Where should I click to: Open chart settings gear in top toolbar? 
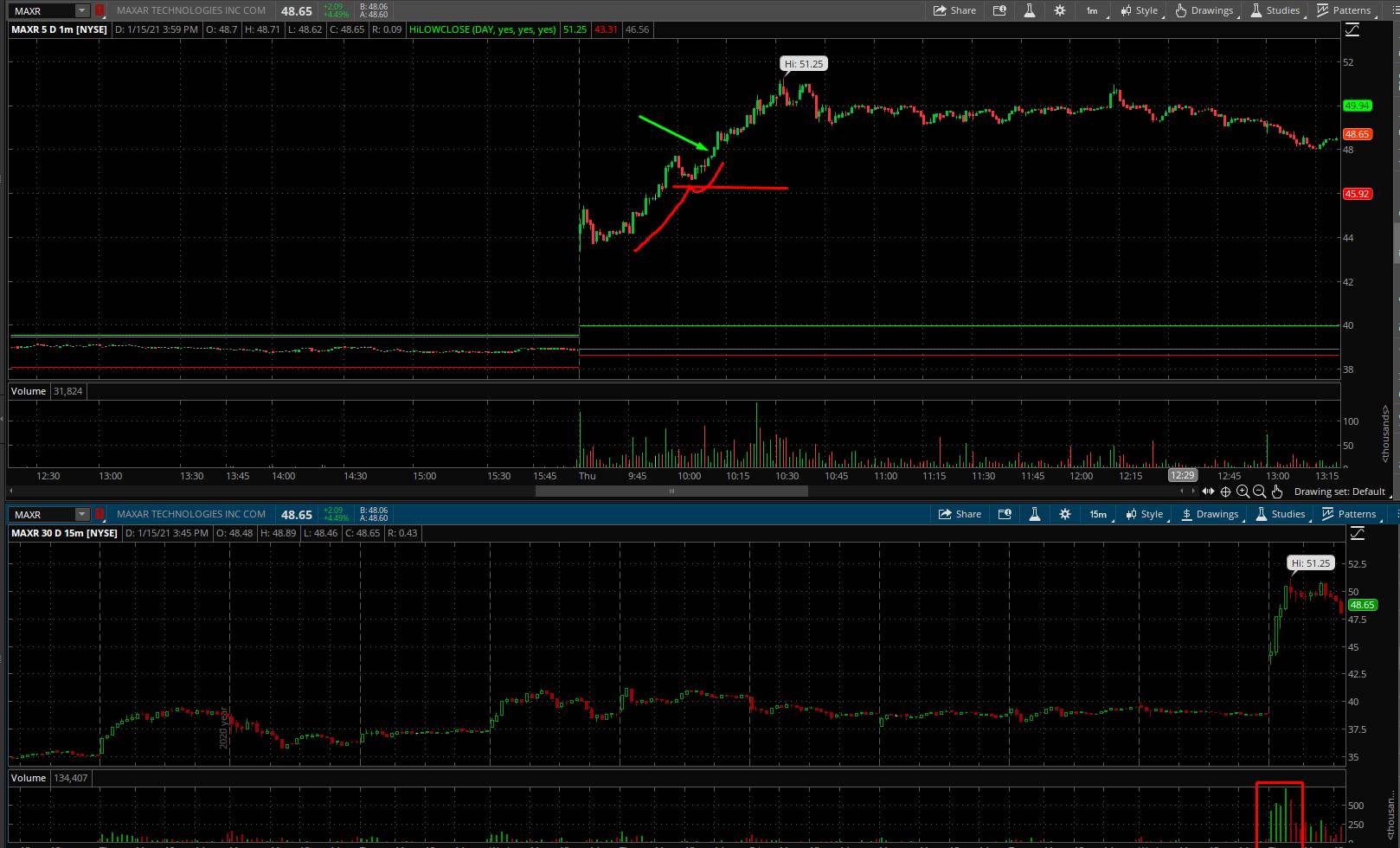click(x=1059, y=10)
